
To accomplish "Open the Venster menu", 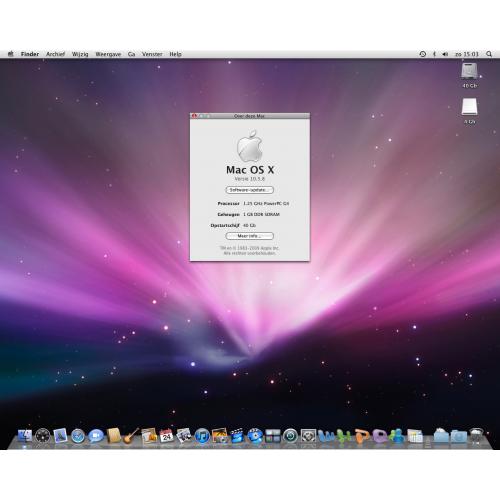I will tap(152, 54).
